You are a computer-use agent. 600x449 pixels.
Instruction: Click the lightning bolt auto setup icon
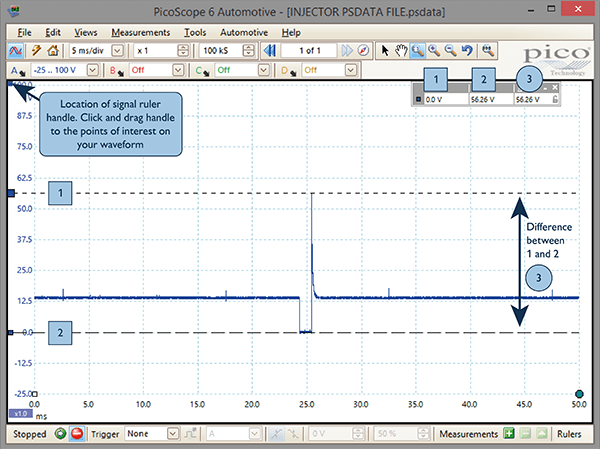(x=36, y=51)
